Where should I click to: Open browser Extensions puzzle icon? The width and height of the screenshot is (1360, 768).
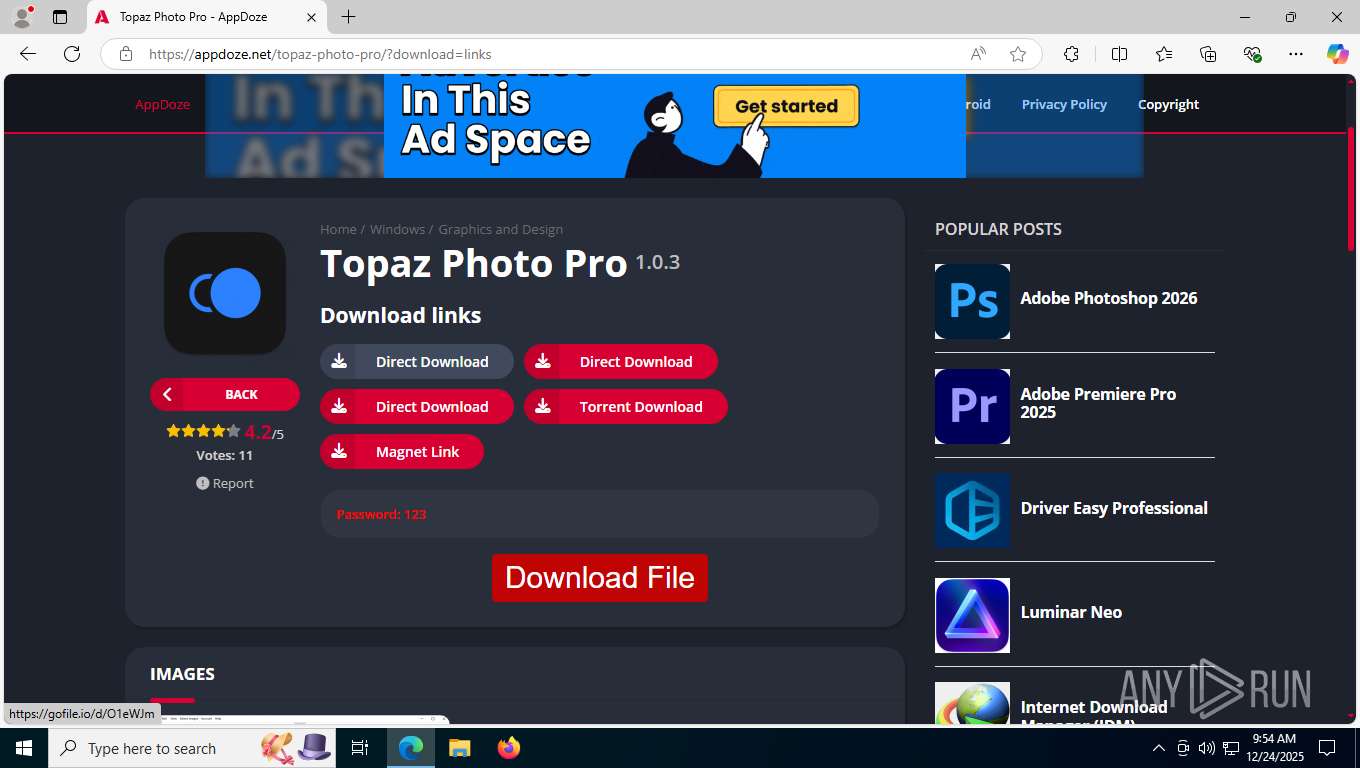click(1071, 54)
